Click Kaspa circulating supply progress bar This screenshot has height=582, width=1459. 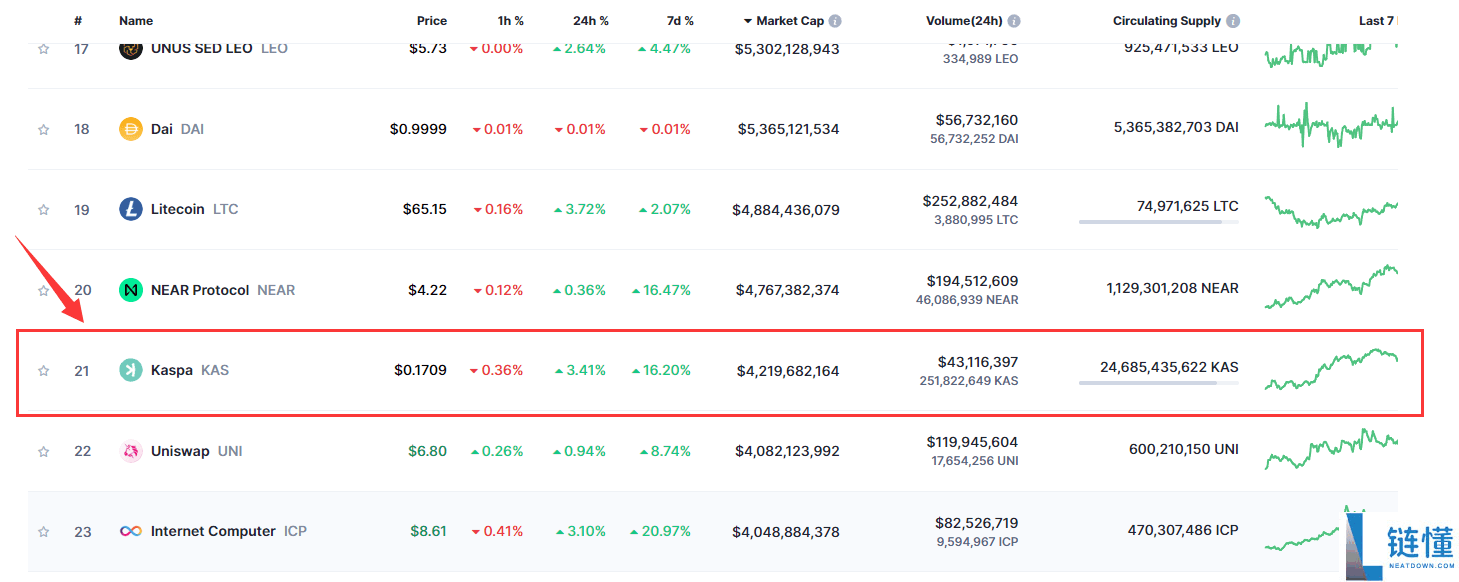tap(1158, 383)
